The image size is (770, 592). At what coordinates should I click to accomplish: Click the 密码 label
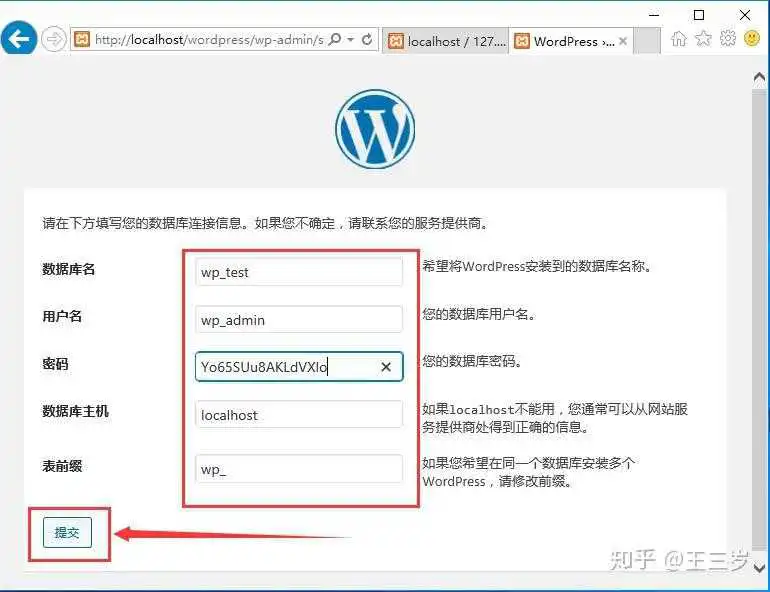55,364
